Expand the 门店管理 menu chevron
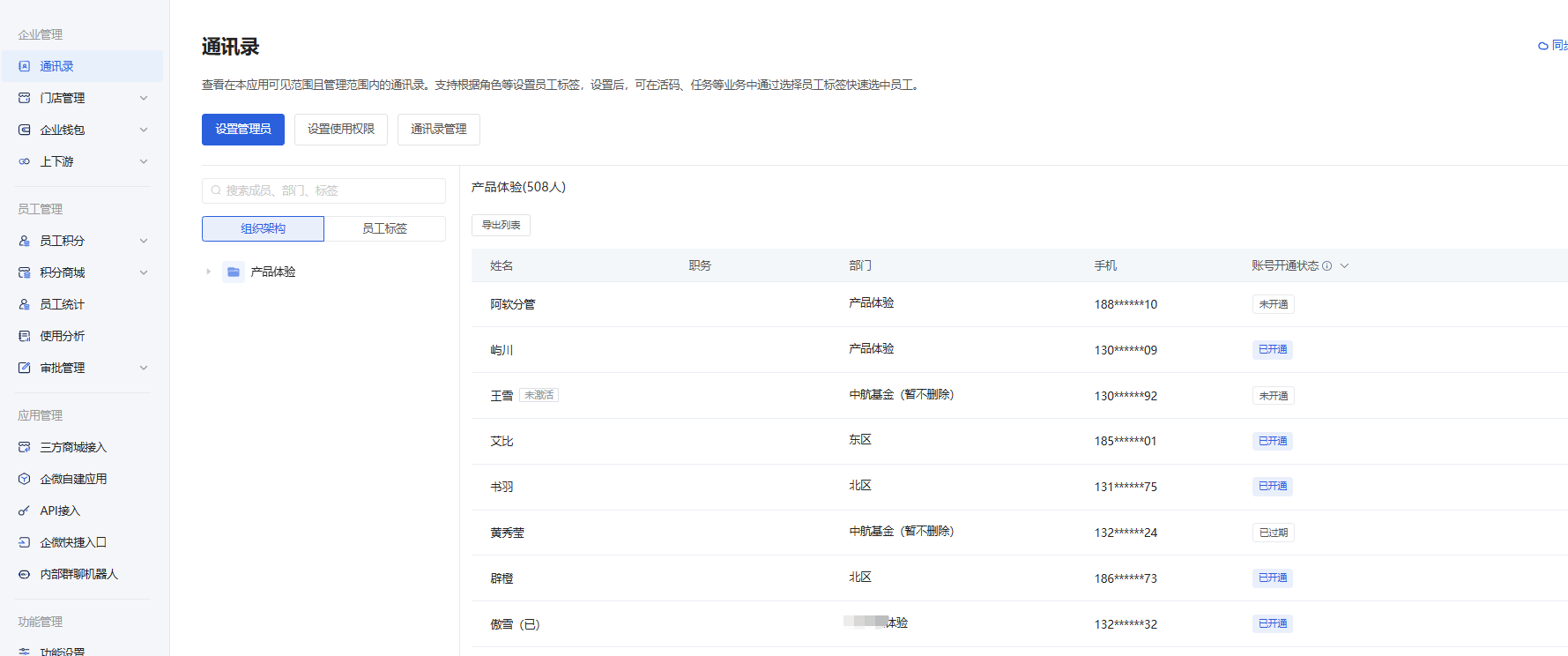 click(x=144, y=98)
